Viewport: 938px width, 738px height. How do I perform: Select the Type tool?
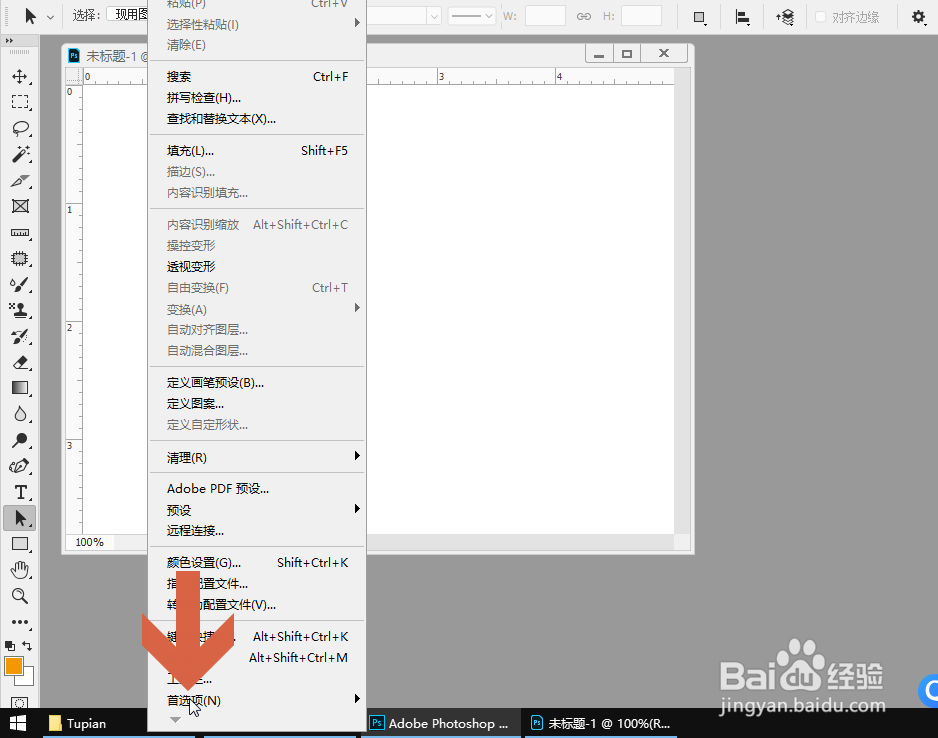(20, 492)
